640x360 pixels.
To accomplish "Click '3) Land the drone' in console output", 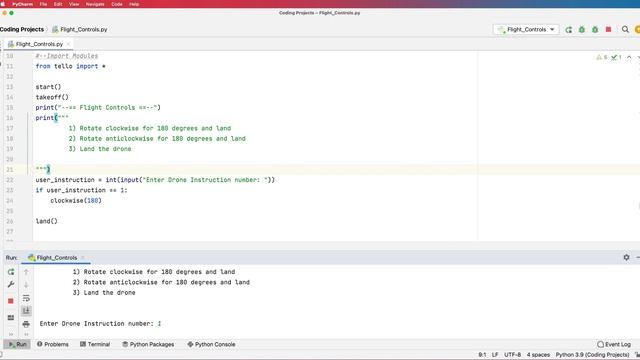I will click(x=104, y=293).
